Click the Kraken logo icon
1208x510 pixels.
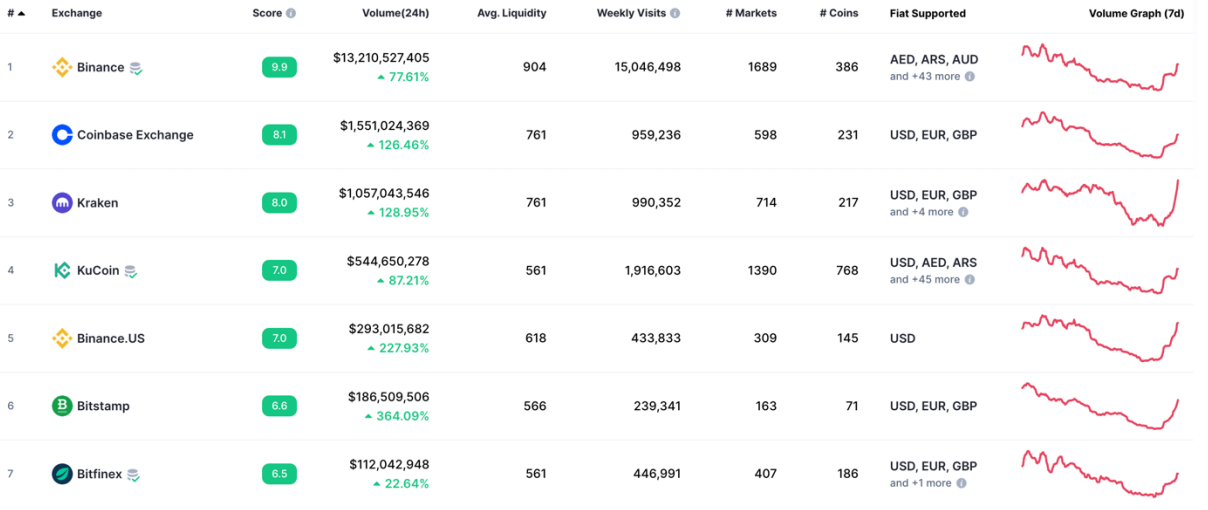tap(62, 203)
